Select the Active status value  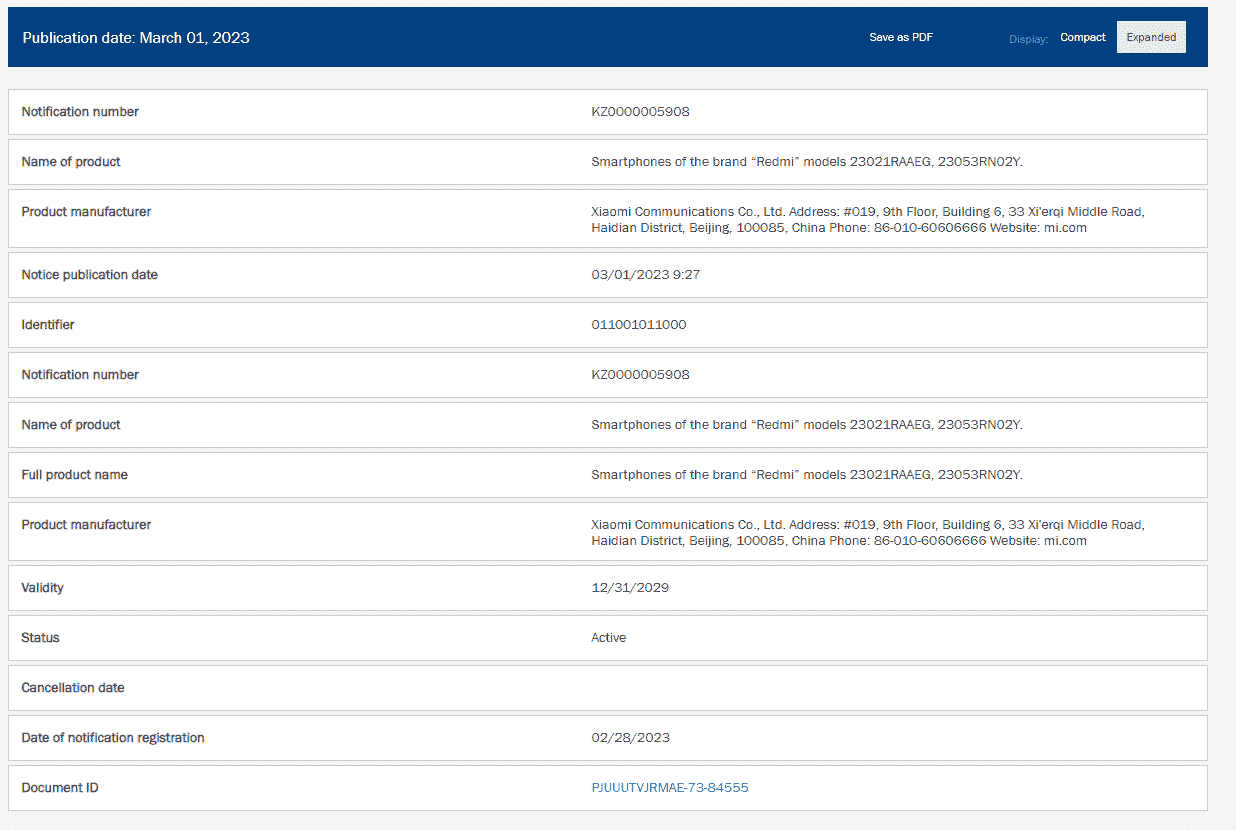[x=608, y=638]
